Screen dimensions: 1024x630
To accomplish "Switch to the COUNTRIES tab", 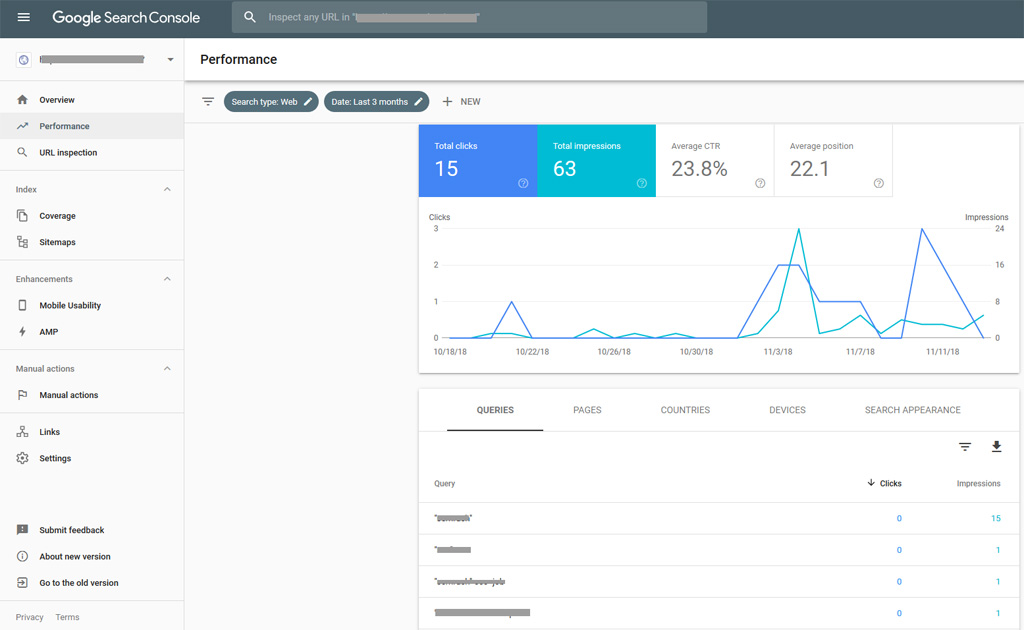I will pos(685,410).
